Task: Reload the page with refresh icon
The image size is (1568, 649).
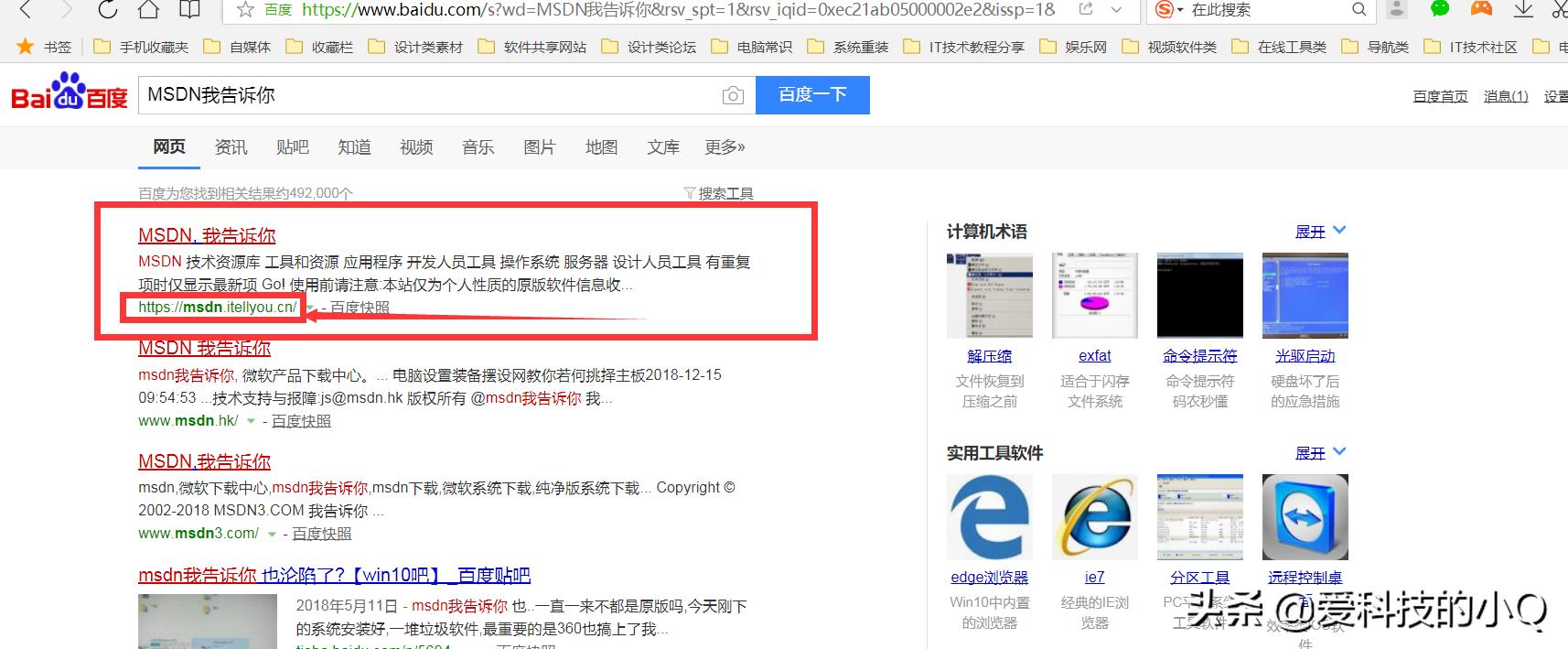Action: pos(107,10)
